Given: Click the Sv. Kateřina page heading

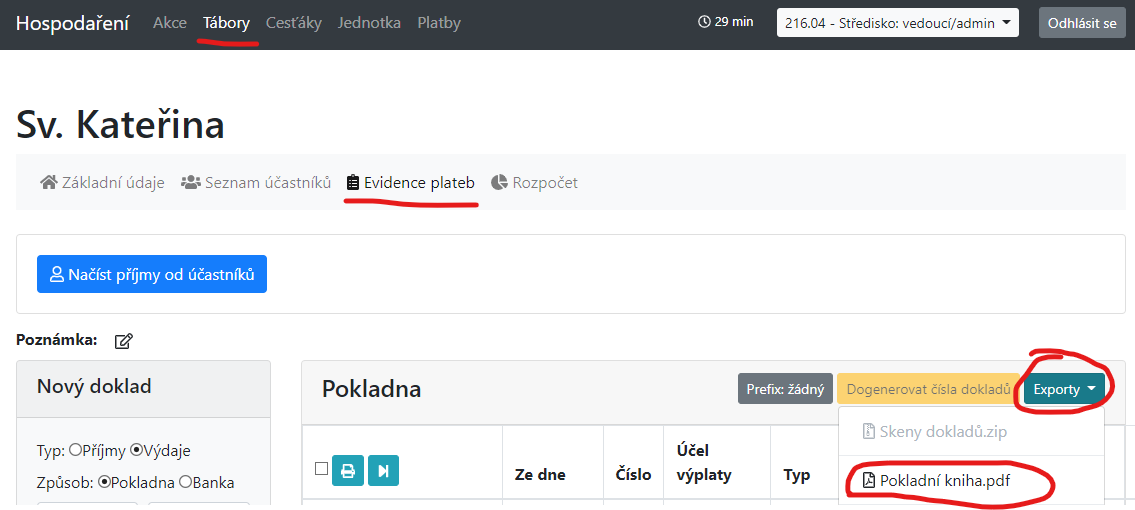Looking at the screenshot, I should point(120,125).
